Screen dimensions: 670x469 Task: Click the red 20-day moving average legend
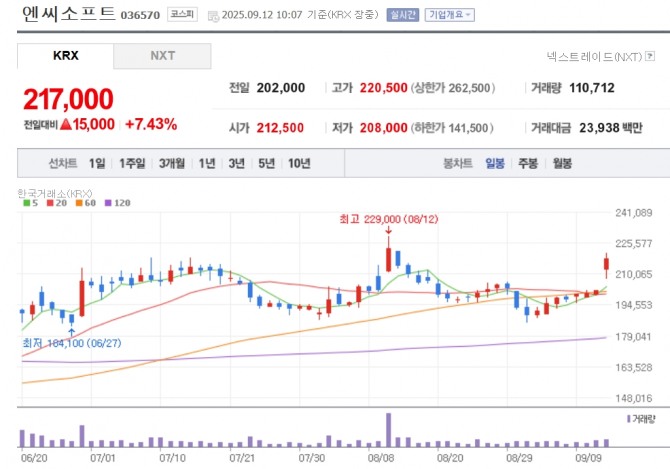coord(57,203)
